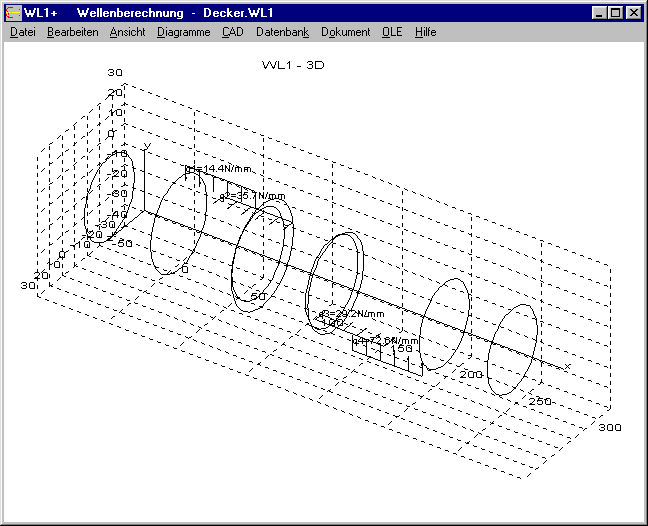The image size is (648, 526).
Task: Open the Ansicht menu
Action: pos(127,32)
